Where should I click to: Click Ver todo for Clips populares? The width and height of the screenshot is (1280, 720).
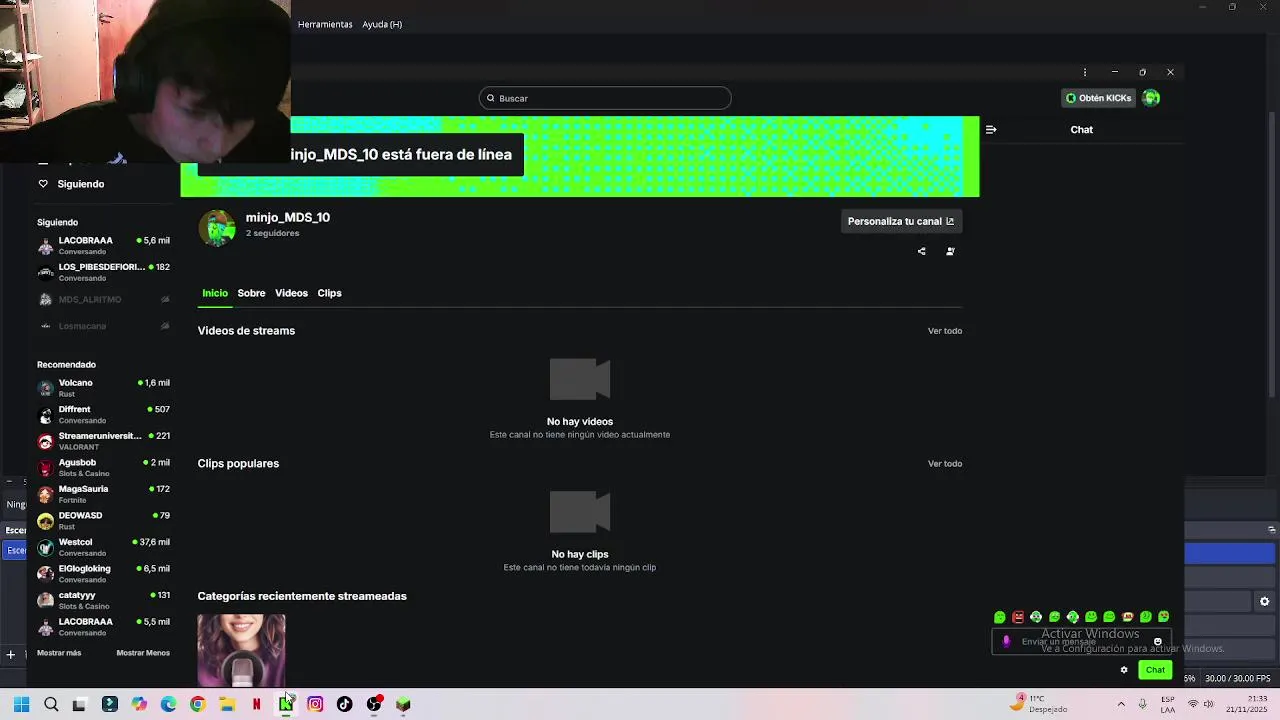pyautogui.click(x=945, y=464)
